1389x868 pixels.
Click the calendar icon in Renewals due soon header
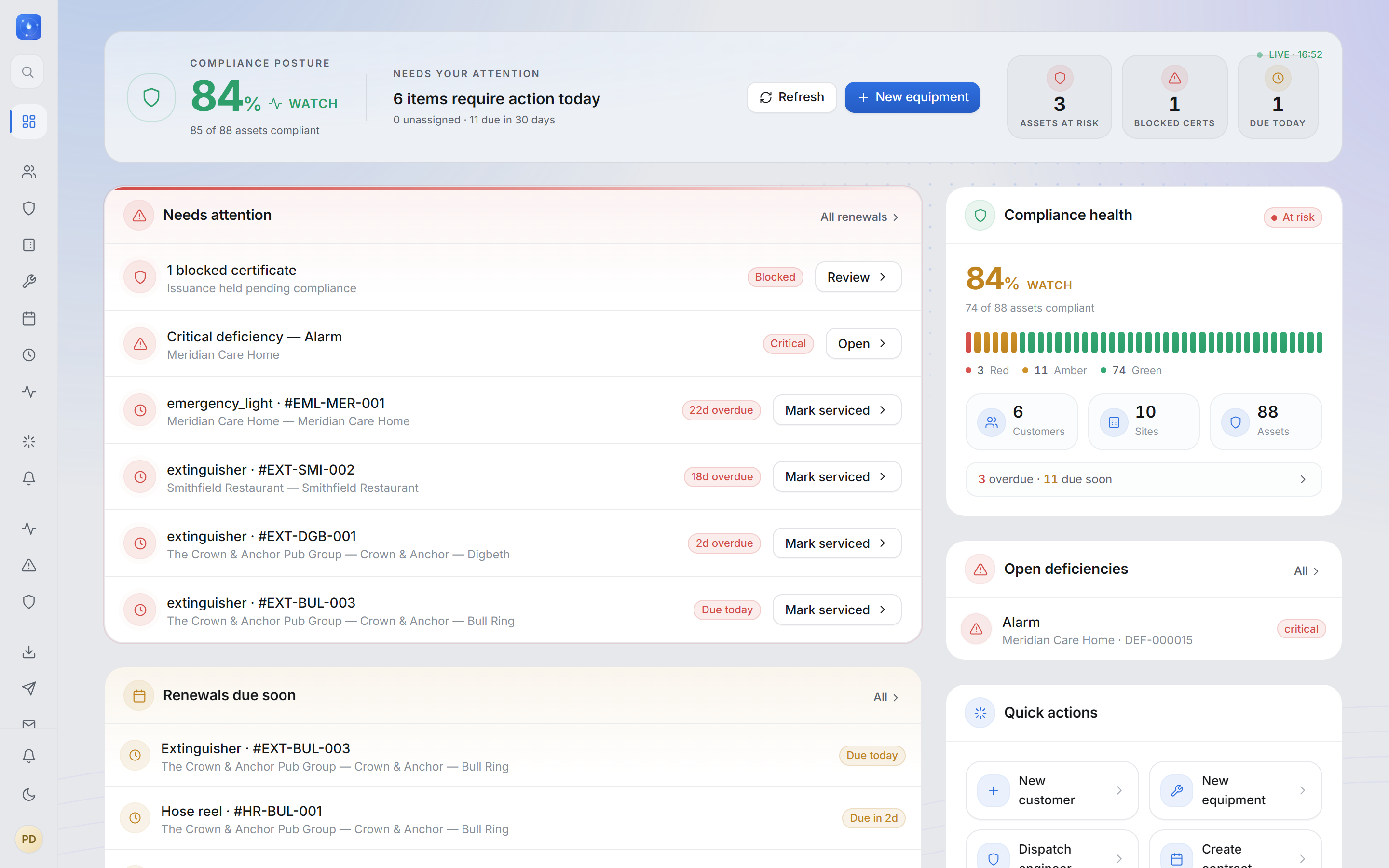139,696
